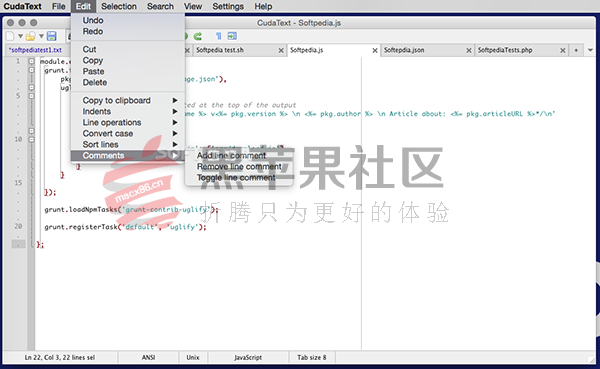Screen dimensions: 600x369
Task: Open the tab list arrow at far right
Action: tap(590, 50)
